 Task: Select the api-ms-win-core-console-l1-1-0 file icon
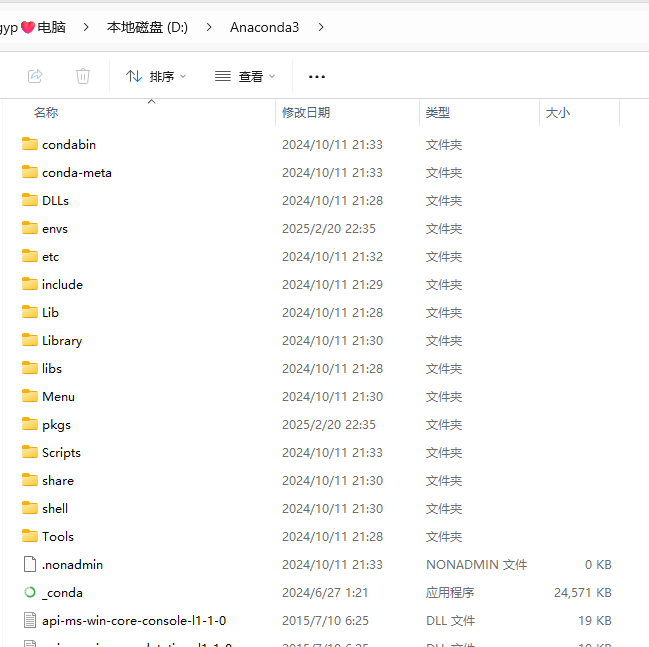click(30, 620)
